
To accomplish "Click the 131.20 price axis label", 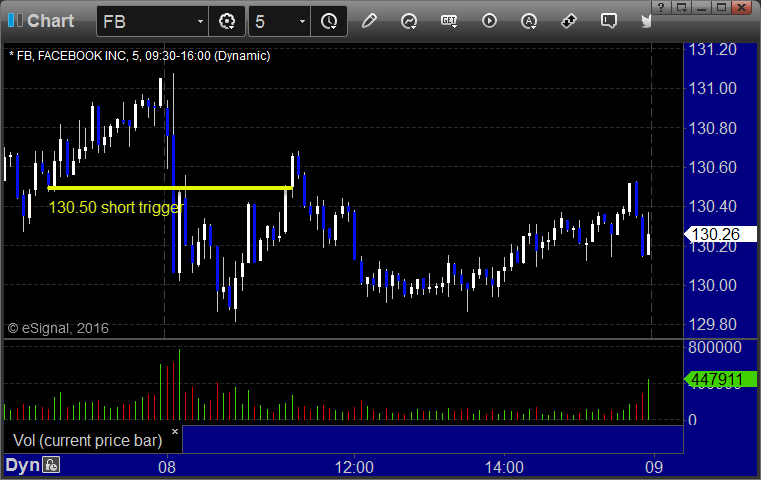I will click(712, 50).
